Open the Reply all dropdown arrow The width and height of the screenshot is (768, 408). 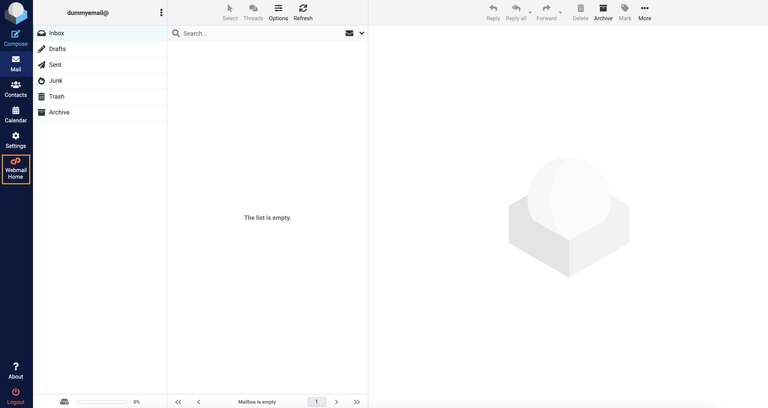coord(530,12)
